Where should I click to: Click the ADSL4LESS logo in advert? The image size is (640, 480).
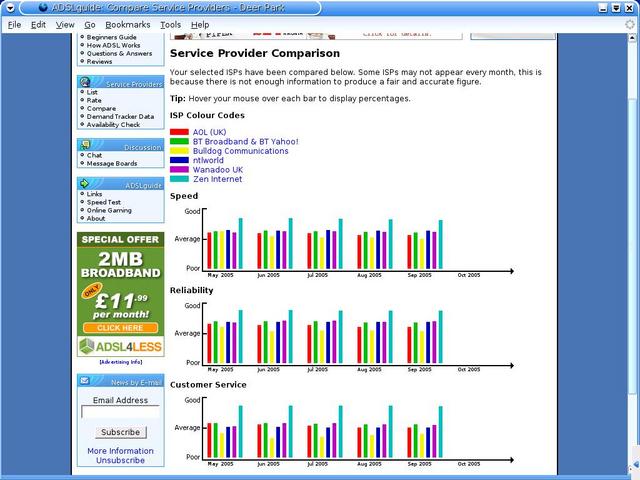pyautogui.click(x=119, y=347)
